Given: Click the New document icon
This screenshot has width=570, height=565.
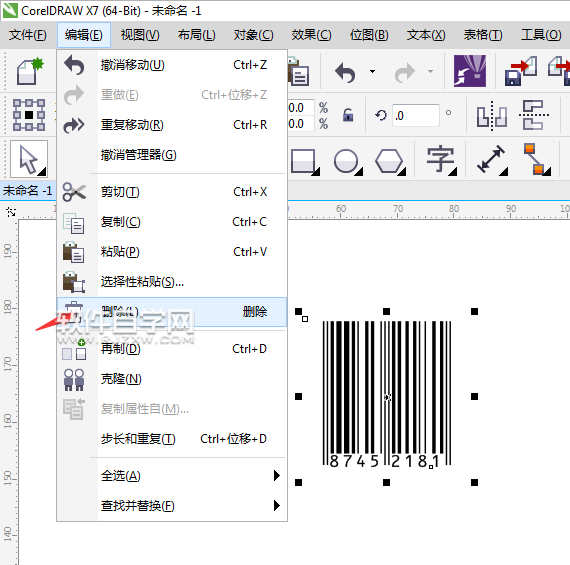Looking at the screenshot, I should pyautogui.click(x=30, y=71).
